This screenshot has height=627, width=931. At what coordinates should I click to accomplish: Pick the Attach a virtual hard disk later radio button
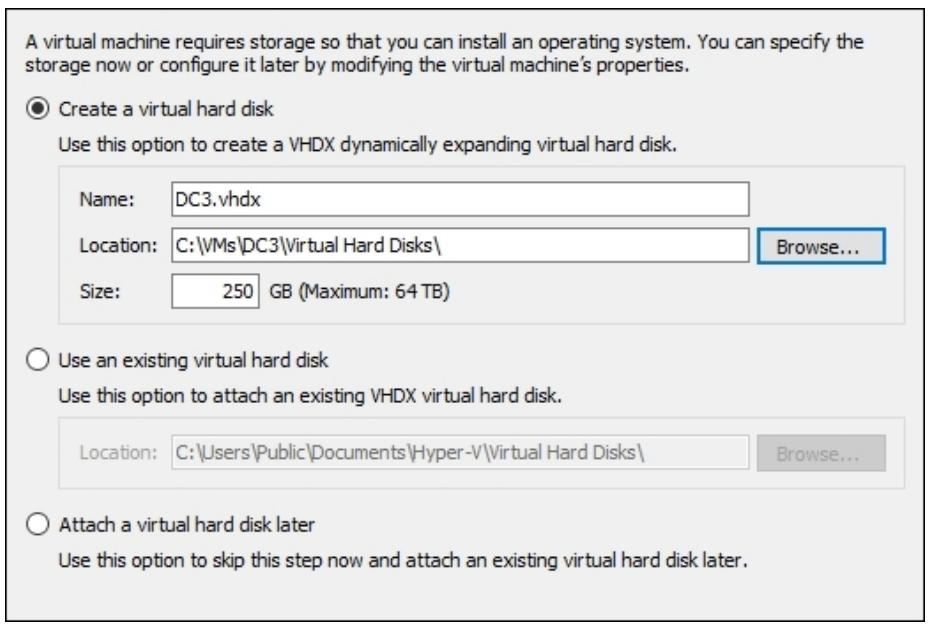[x=37, y=524]
